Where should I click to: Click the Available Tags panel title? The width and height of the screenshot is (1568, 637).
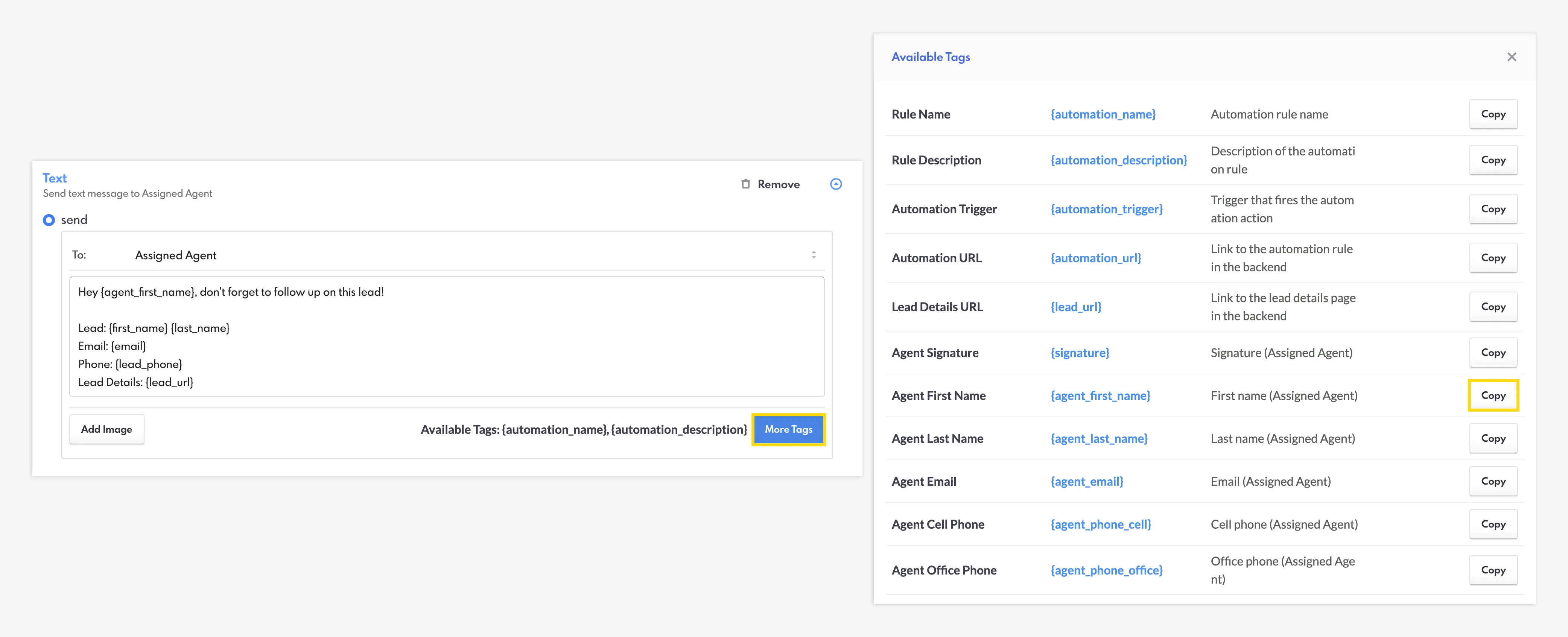point(931,57)
